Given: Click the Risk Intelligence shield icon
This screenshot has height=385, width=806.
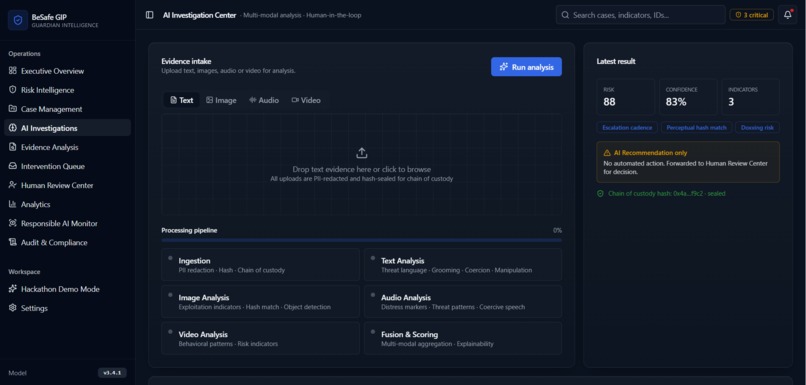Looking at the screenshot, I should click(x=13, y=90).
